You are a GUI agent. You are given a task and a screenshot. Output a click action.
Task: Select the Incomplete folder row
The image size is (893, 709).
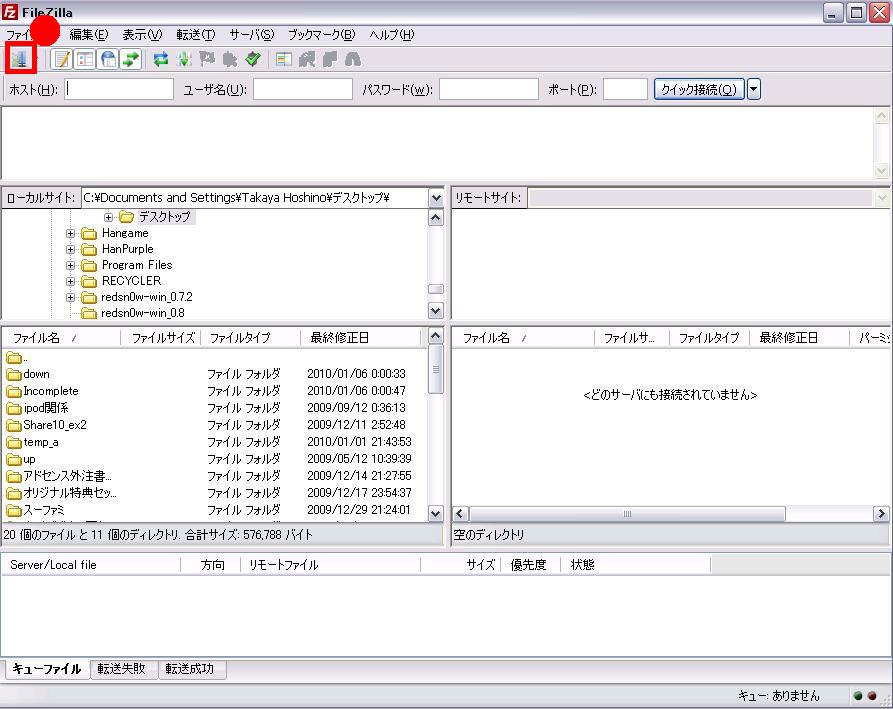[x=214, y=391]
